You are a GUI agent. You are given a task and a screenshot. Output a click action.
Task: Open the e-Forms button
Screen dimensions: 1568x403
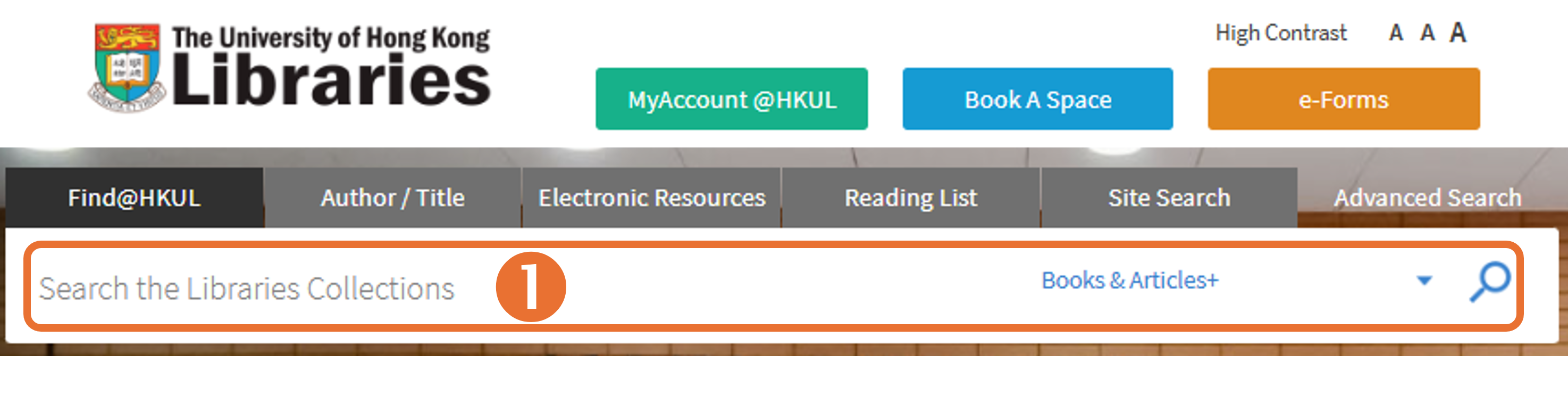[1344, 100]
